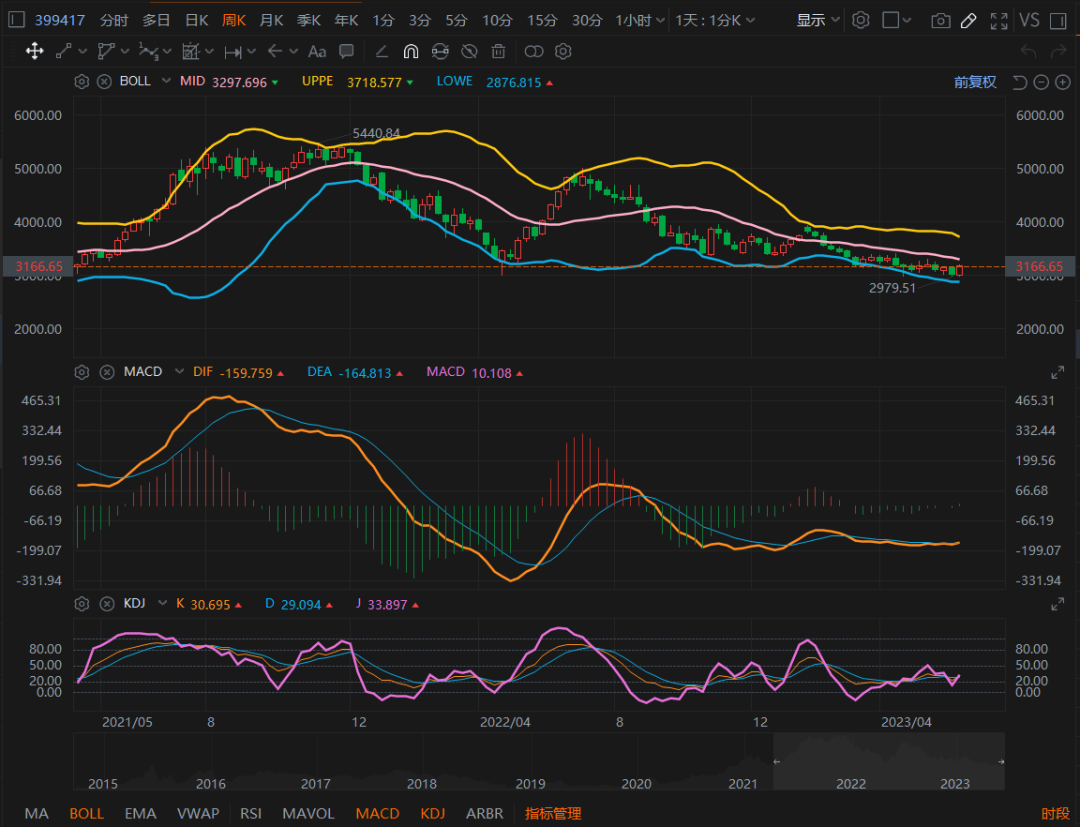Screen dimensions: 1080x827
Task: Toggle hide all drawings eye icon
Action: pyautogui.click(x=469, y=52)
